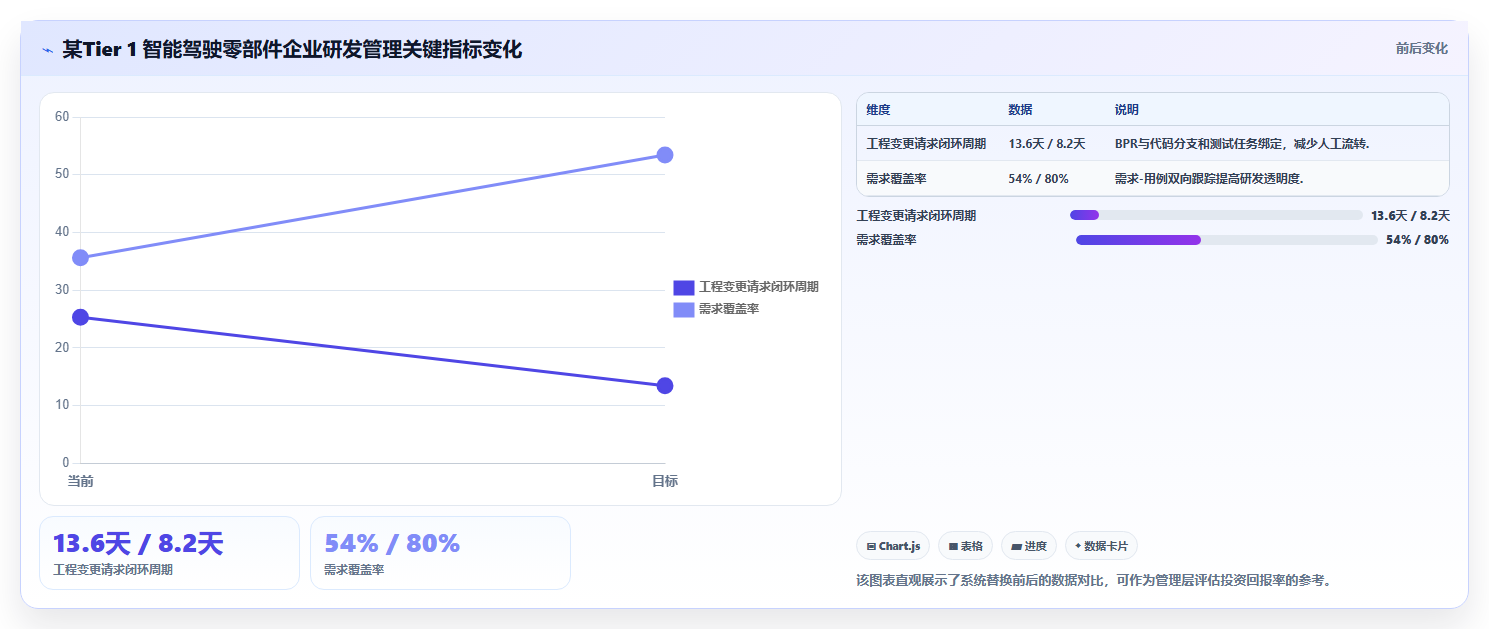The image size is (1489, 629).
Task: Click the lightning icon beside the title
Action: [47, 50]
